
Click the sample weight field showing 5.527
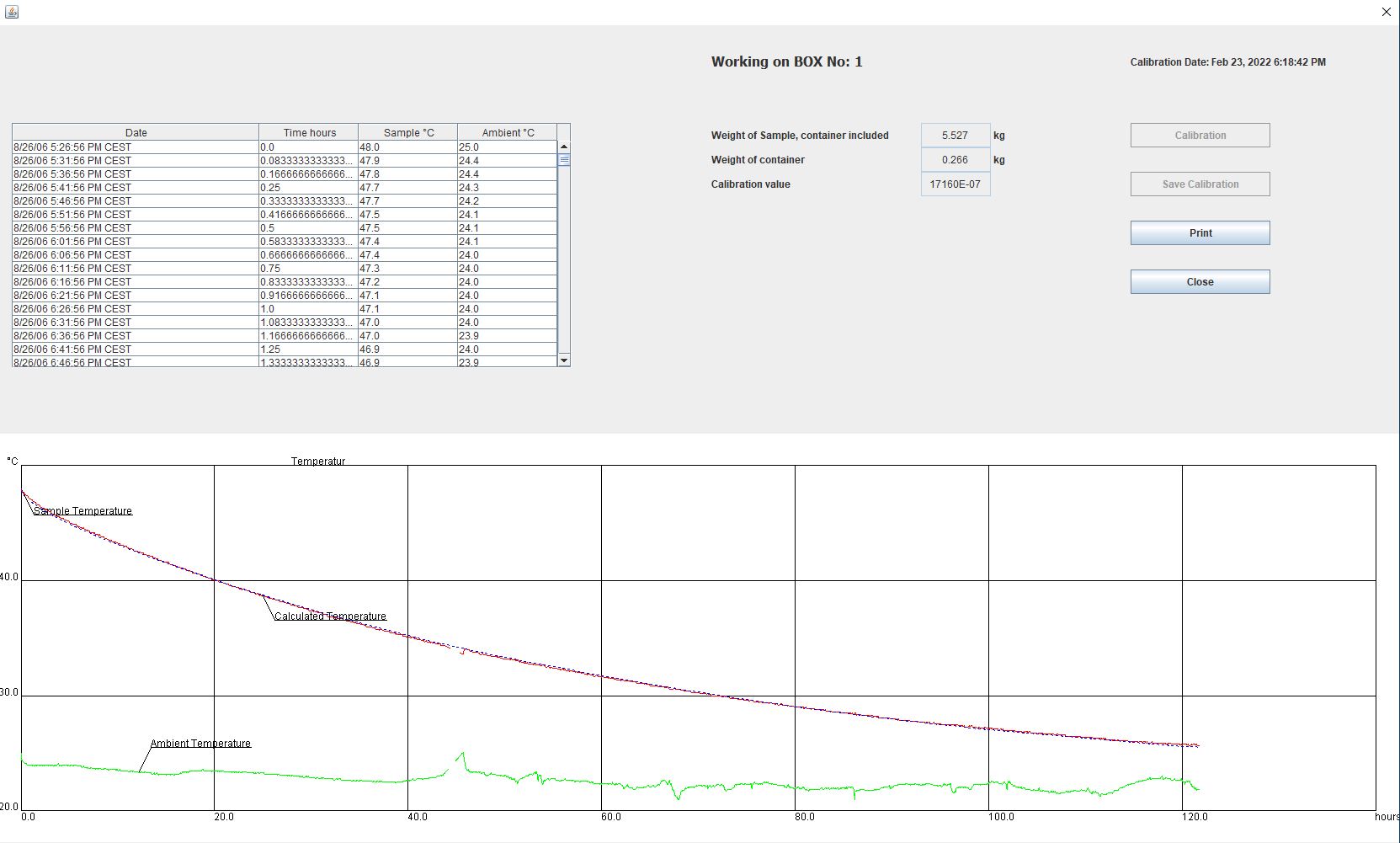point(956,136)
